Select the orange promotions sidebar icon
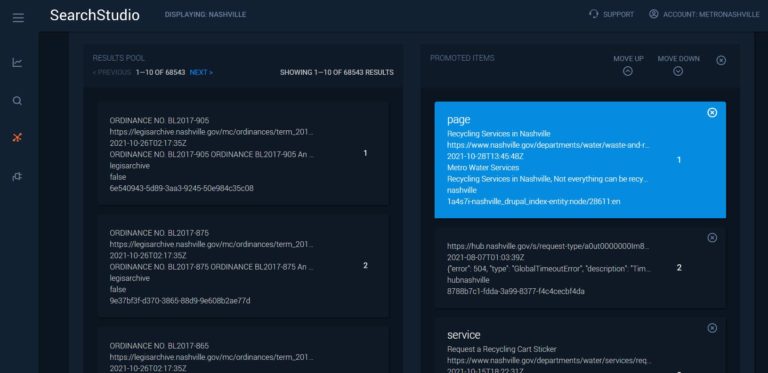 tap(17, 138)
